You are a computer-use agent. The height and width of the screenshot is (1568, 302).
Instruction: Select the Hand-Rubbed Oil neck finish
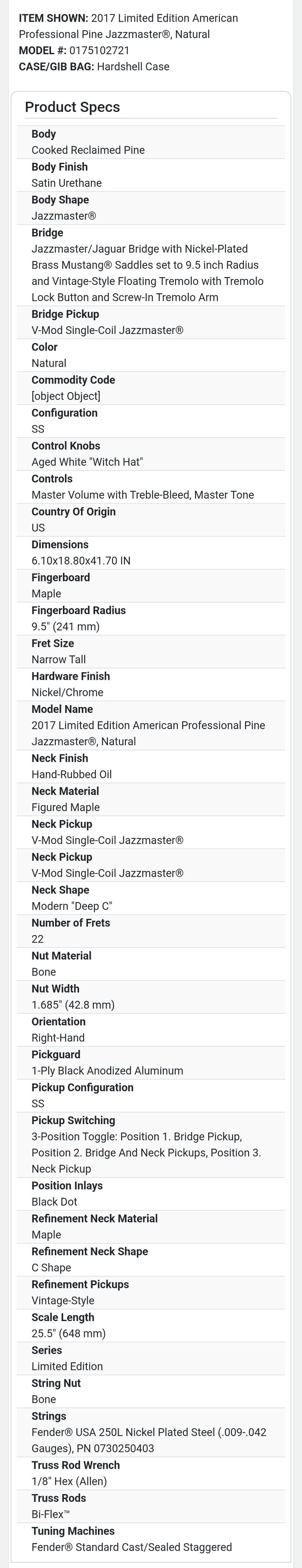point(72,774)
